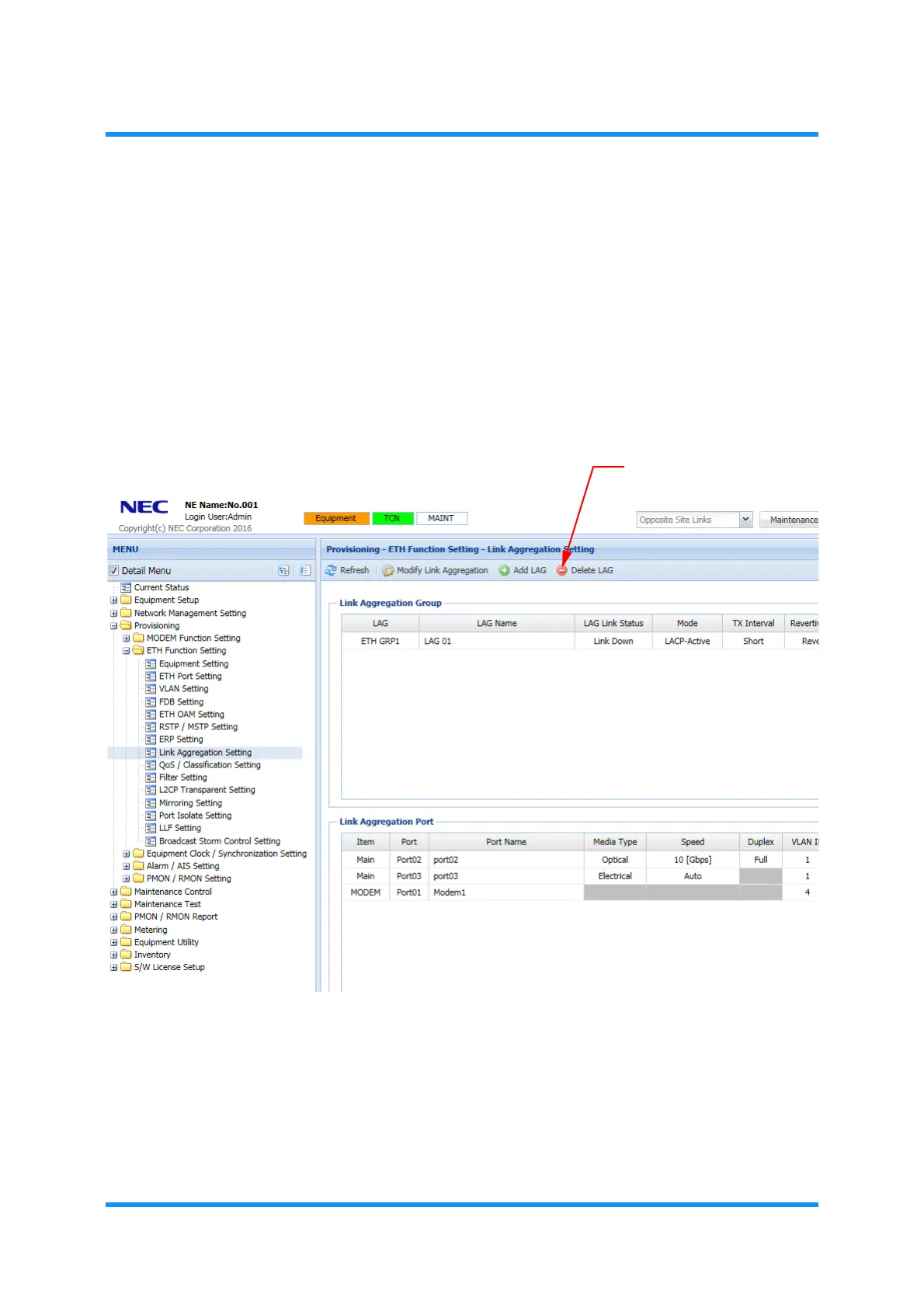Screen dimensions: 924x1308
Task: Click the red Delete LAG icon
Action: pyautogui.click(x=562, y=570)
